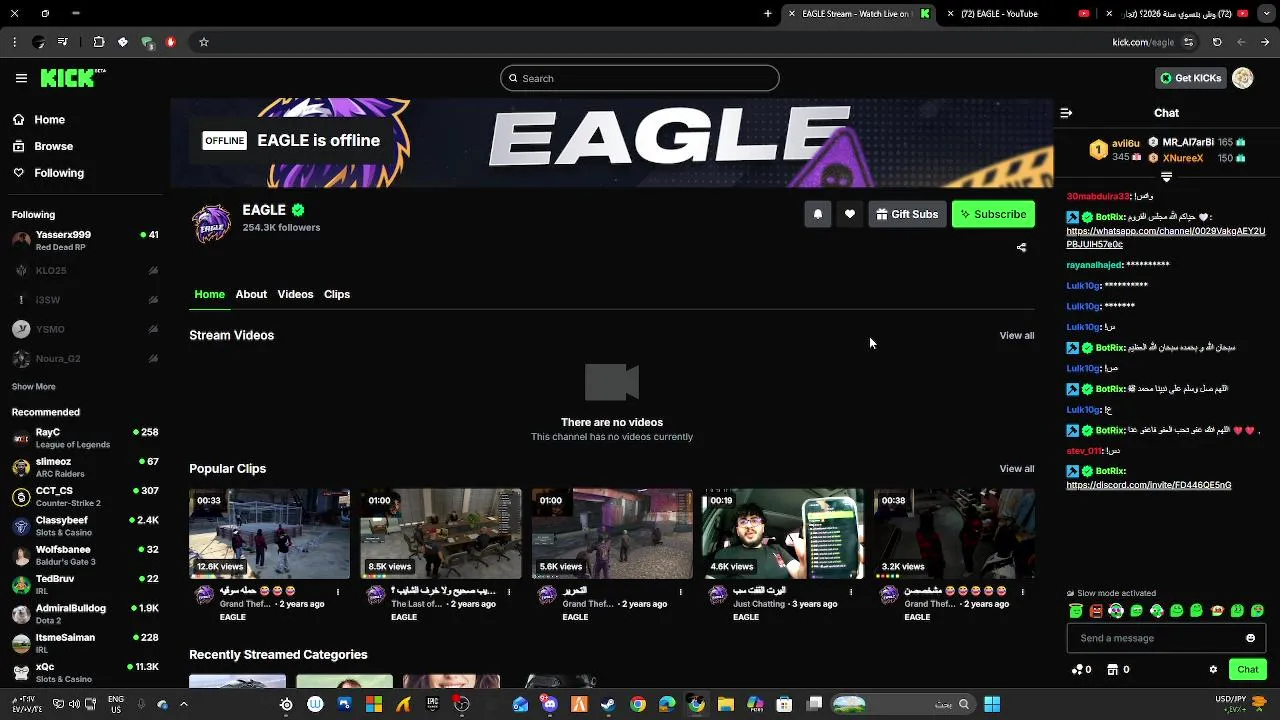
Task: Open xQc recommended channel
Action: pyautogui.click(x=85, y=672)
